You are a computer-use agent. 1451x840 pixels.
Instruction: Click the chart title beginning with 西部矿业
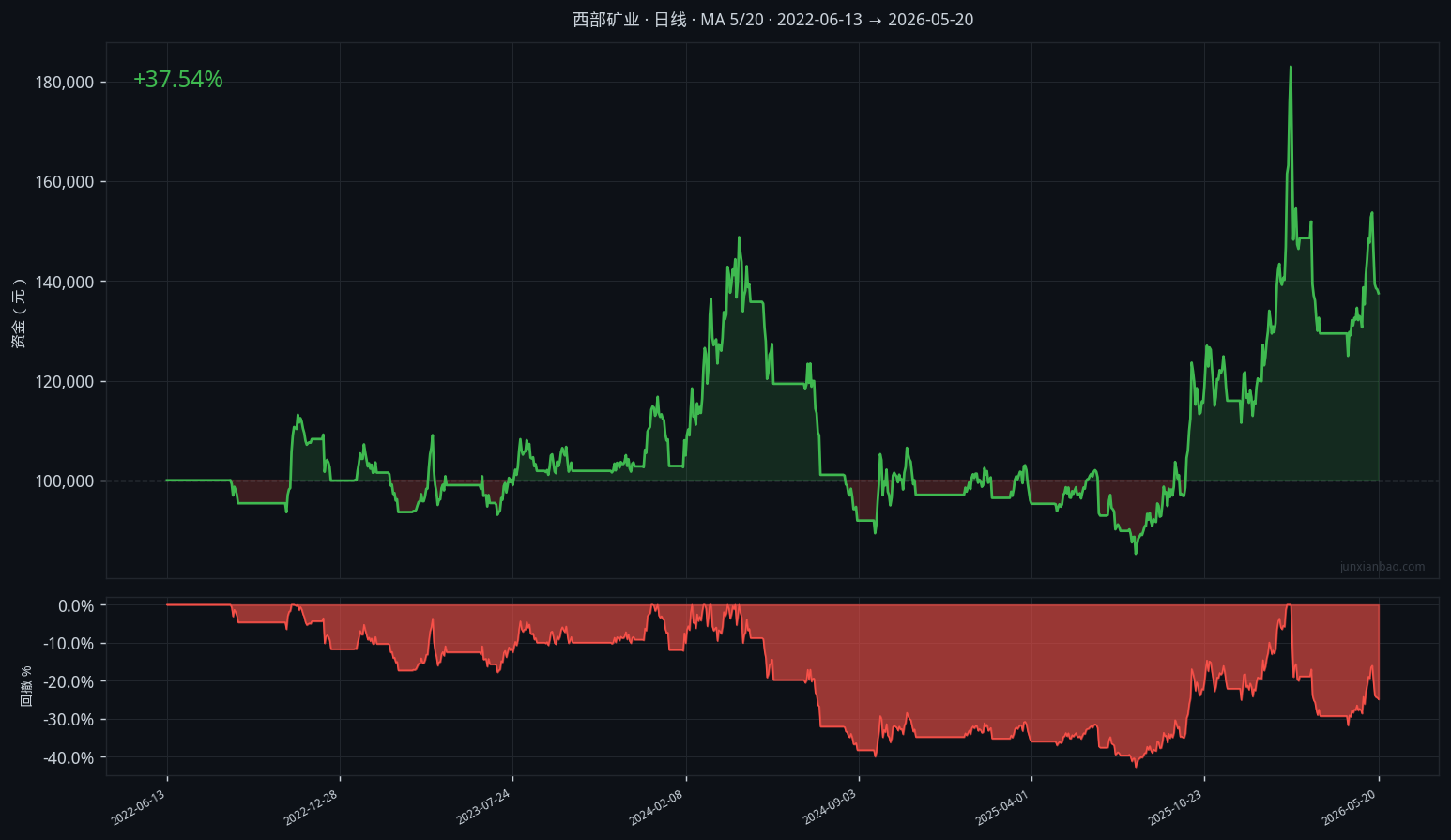coord(772,20)
